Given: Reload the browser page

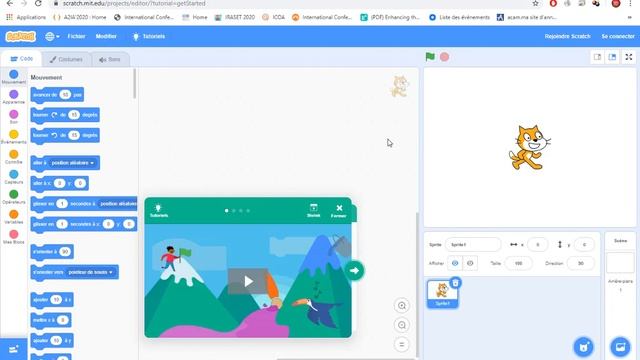Looking at the screenshot, I should tap(38, 3).
